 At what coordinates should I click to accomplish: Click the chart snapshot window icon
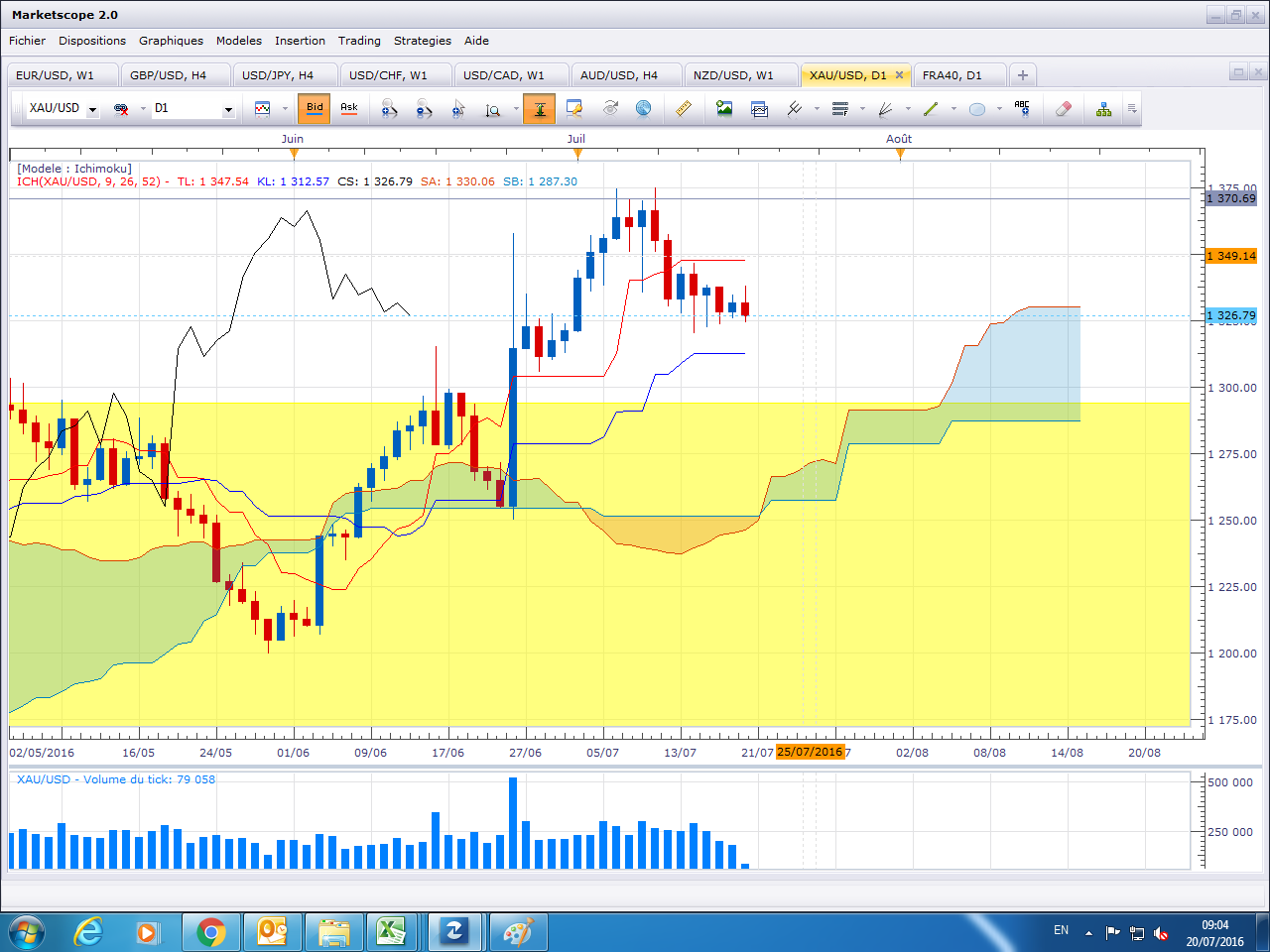coord(759,108)
